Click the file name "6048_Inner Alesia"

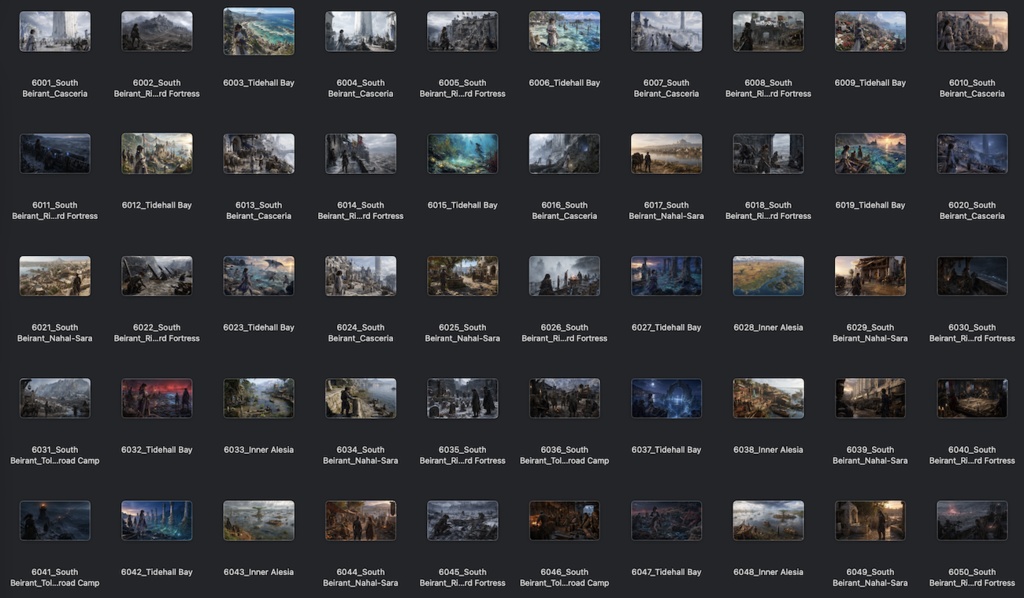(x=768, y=572)
